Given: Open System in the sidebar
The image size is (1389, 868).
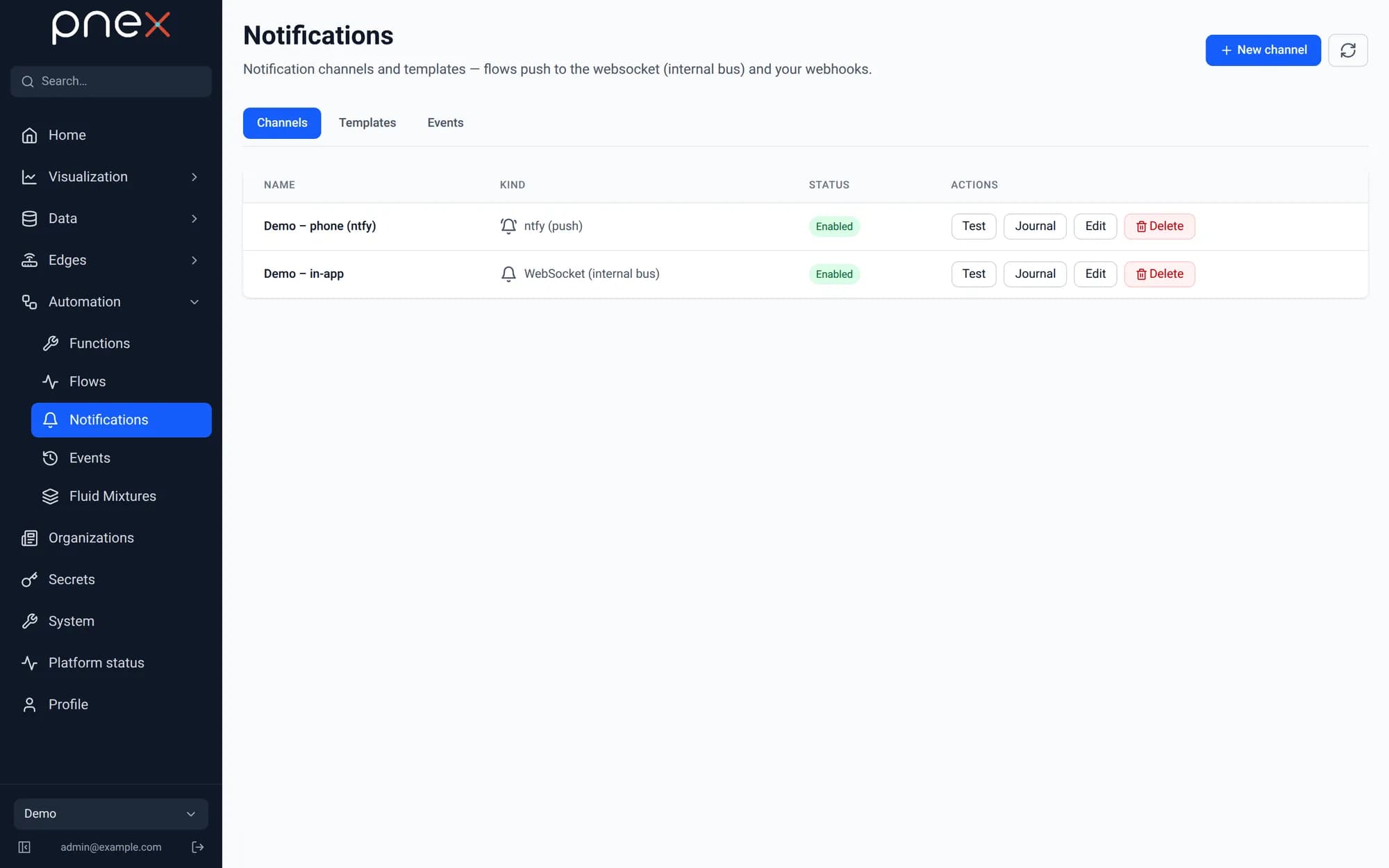Looking at the screenshot, I should (111, 621).
